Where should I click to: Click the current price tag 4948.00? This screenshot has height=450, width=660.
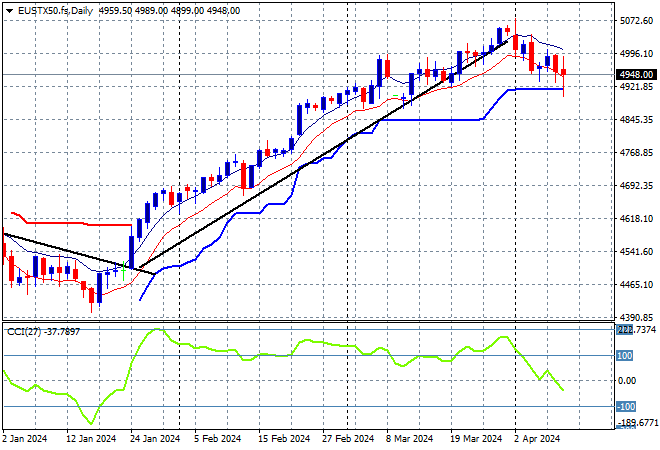pos(636,74)
